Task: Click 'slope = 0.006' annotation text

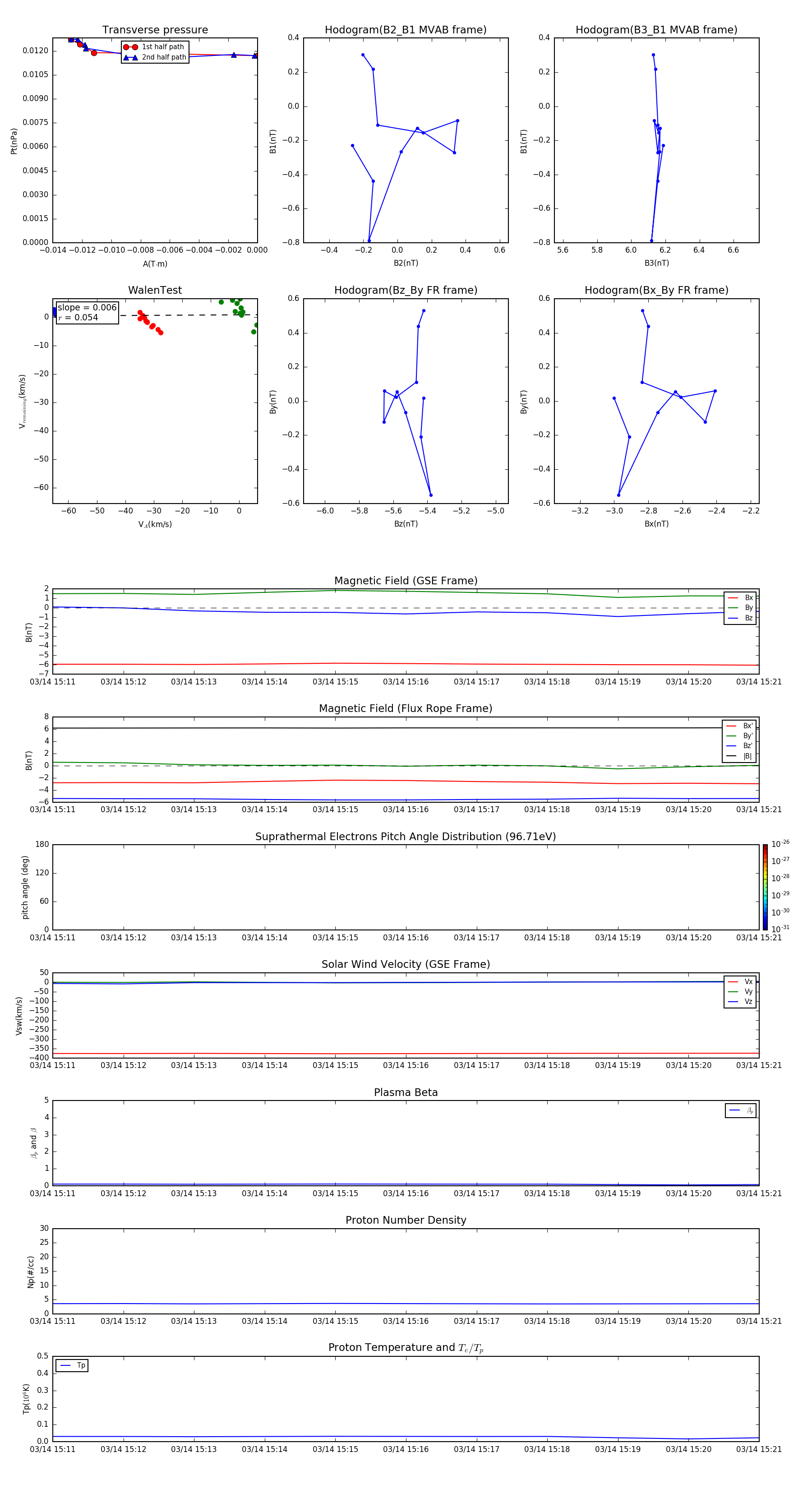Action: point(87,308)
